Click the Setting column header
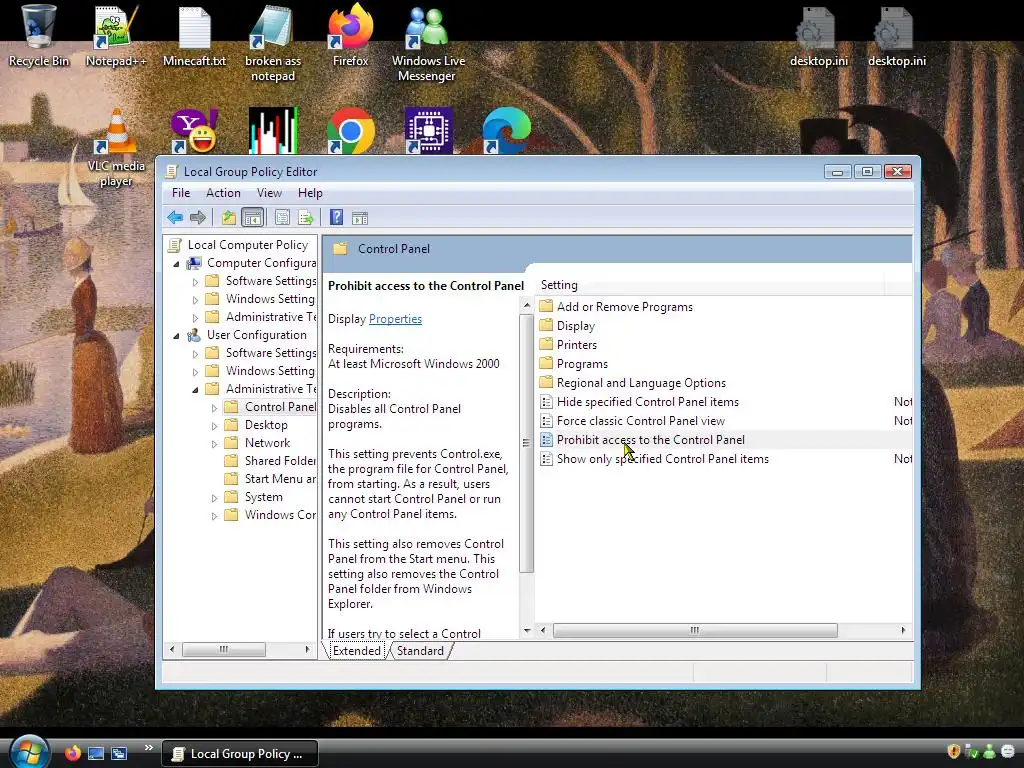This screenshot has height=768, width=1024. (x=711, y=285)
